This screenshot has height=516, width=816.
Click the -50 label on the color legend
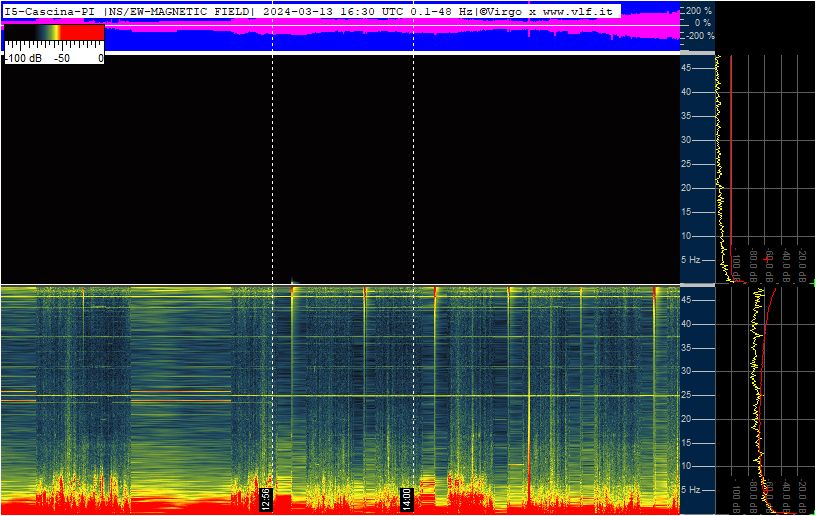62,58
